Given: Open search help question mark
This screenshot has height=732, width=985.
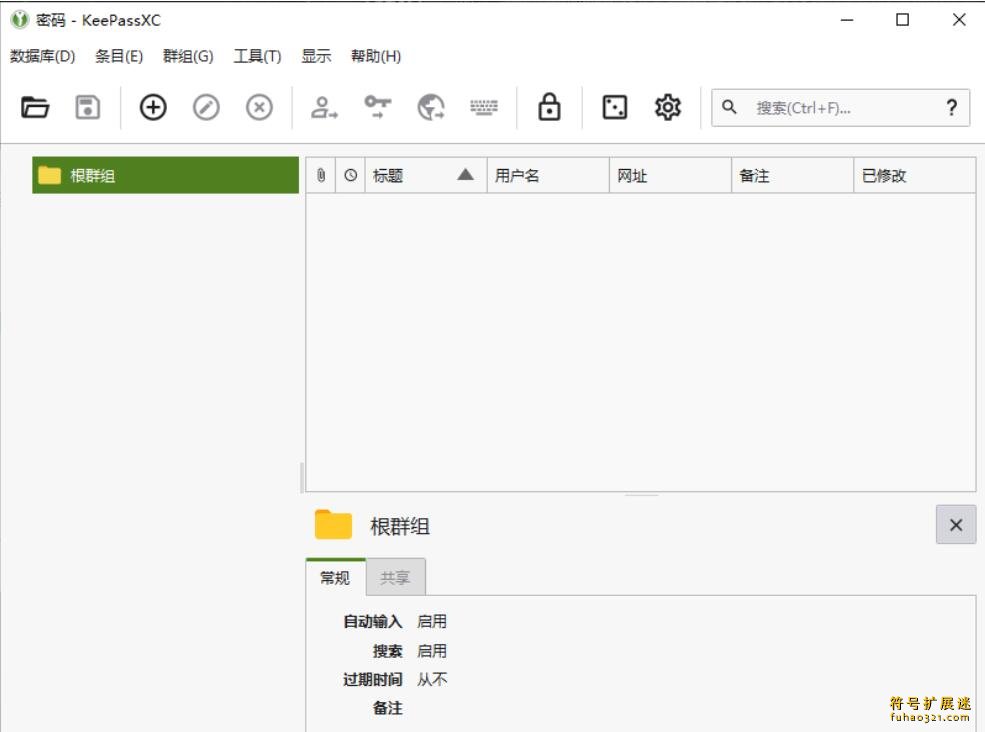Looking at the screenshot, I should pos(952,108).
